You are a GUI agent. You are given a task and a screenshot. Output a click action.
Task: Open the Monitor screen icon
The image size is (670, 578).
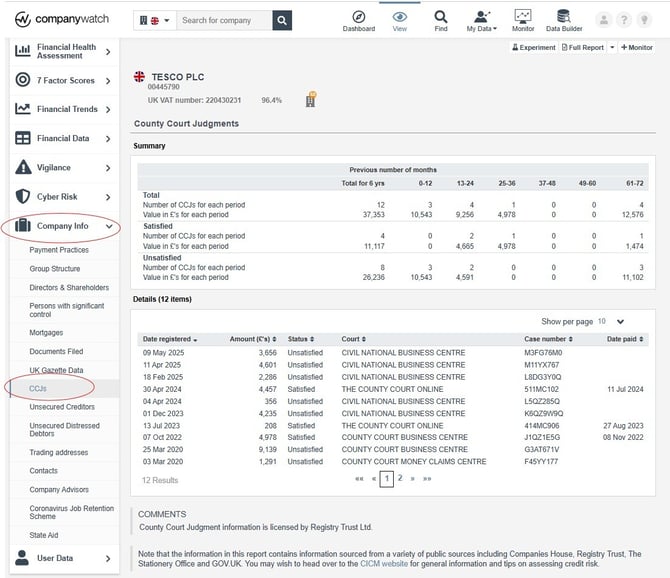pos(523,16)
